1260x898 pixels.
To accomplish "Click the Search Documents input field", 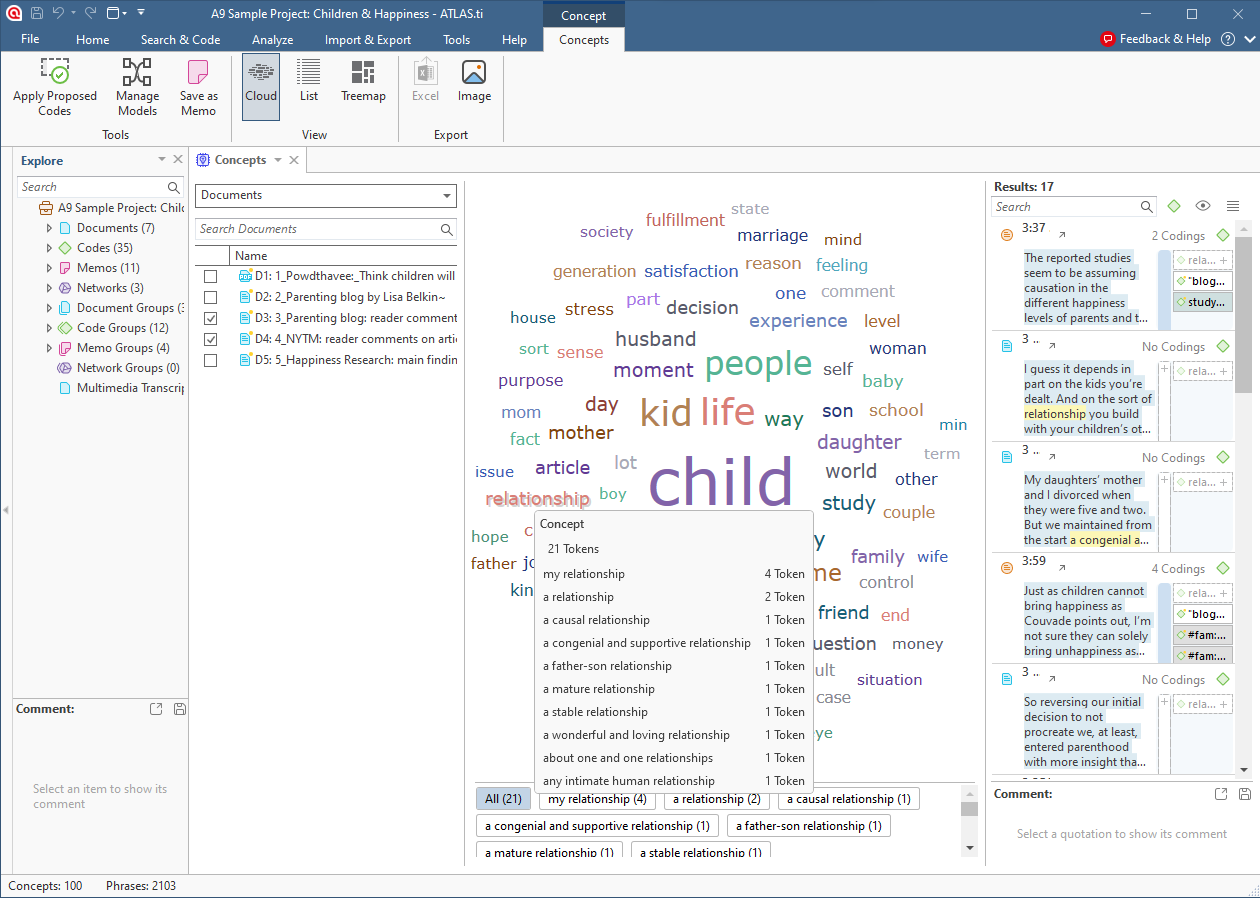I will 316,229.
